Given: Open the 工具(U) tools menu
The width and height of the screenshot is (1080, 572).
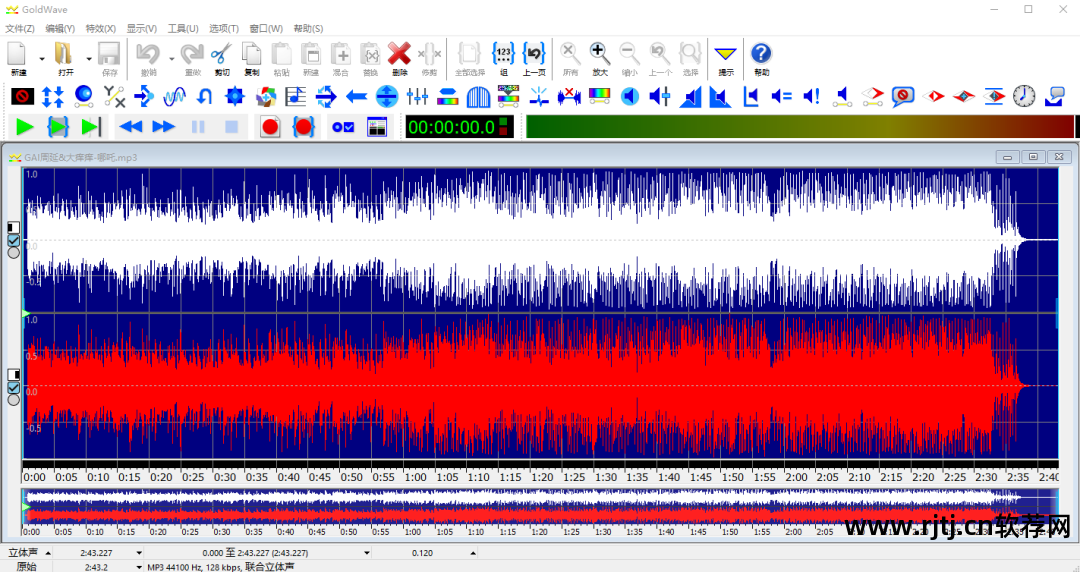Looking at the screenshot, I should 183,29.
